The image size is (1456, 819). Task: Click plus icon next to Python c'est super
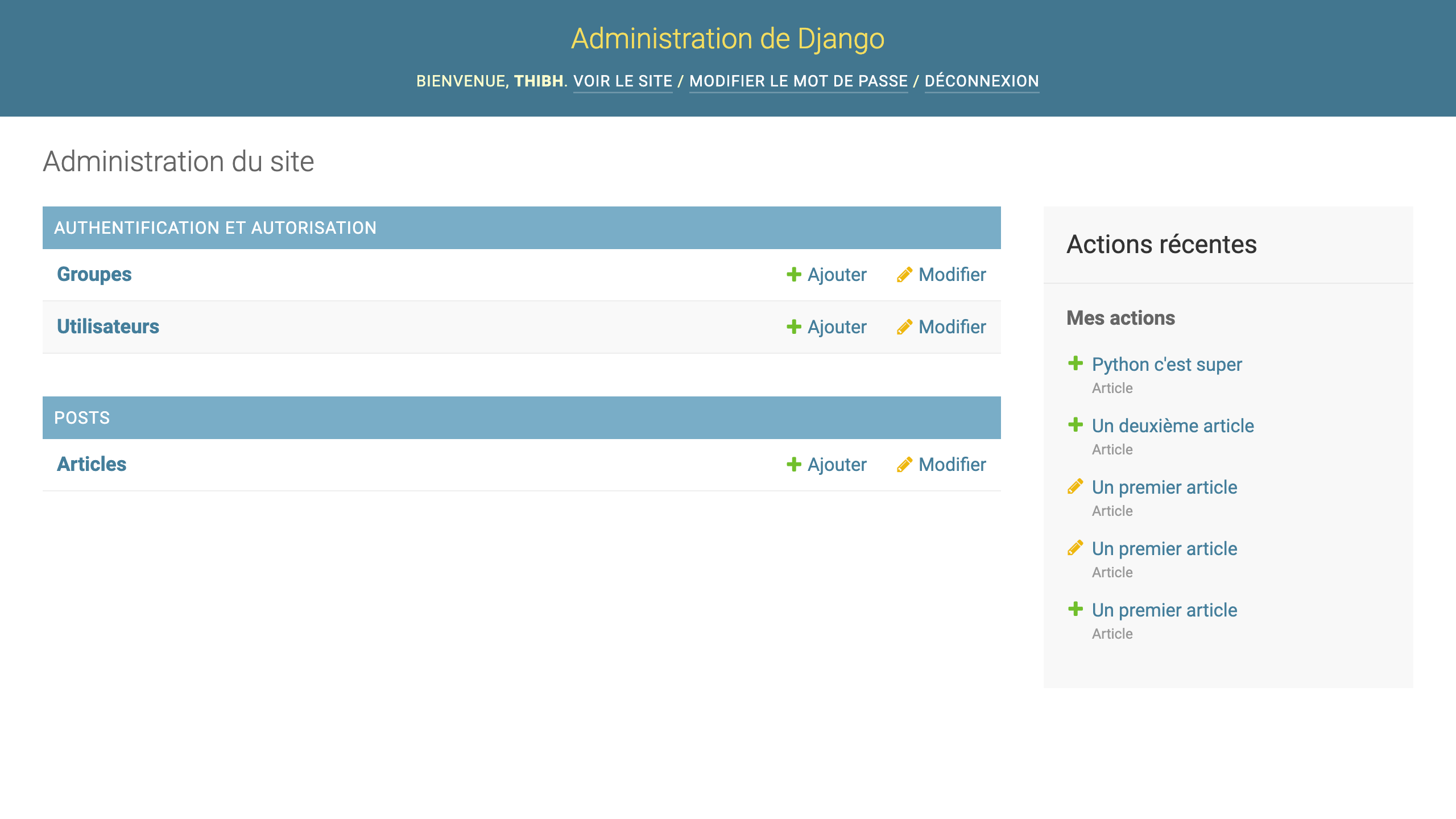pos(1075,363)
